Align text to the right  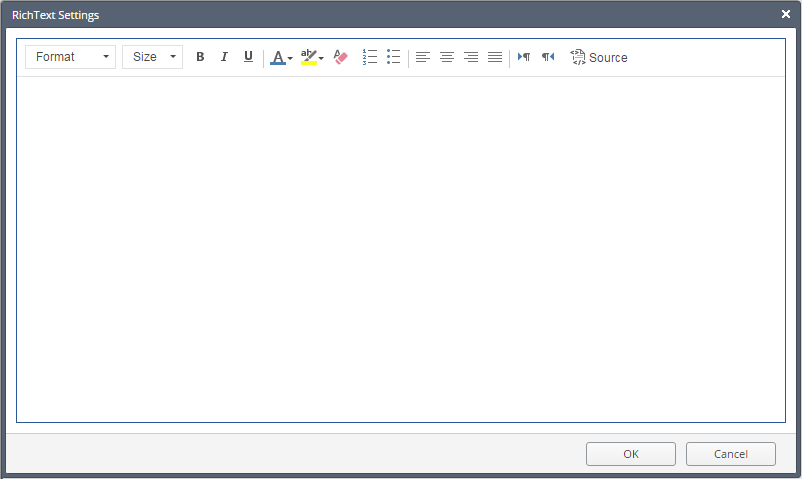tap(471, 57)
